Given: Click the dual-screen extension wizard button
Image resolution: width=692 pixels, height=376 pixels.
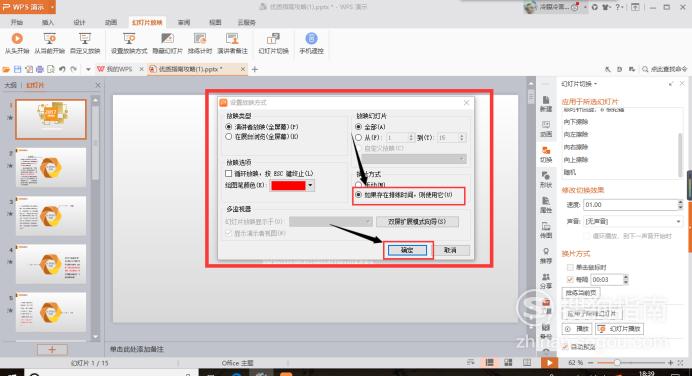Looking at the screenshot, I should pos(417,222).
